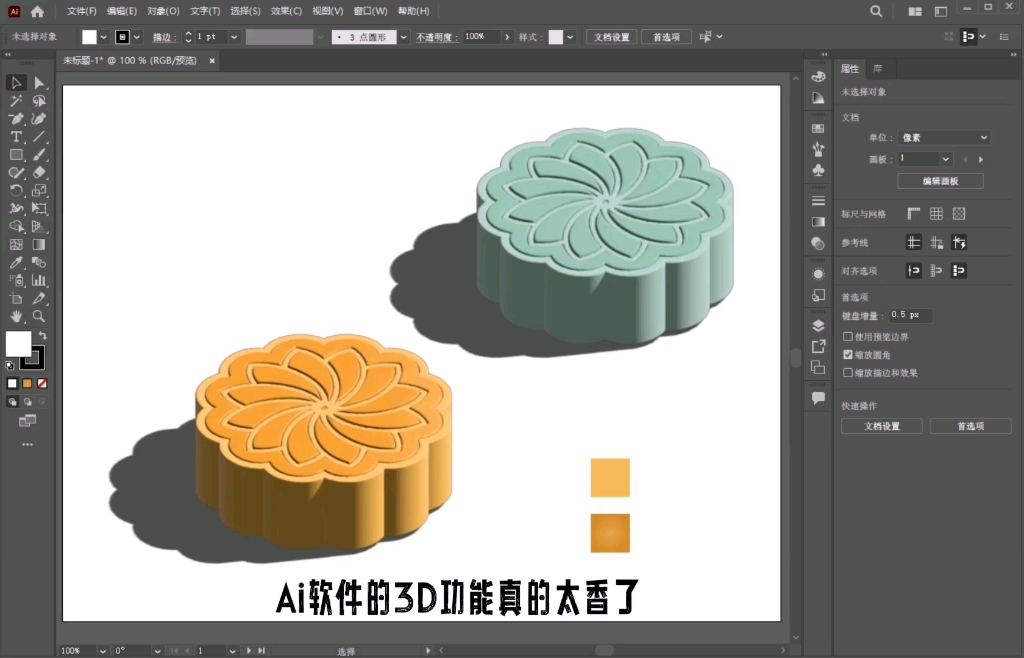The width and height of the screenshot is (1024, 658).
Task: Select the Free Transform tool
Action: [39, 208]
